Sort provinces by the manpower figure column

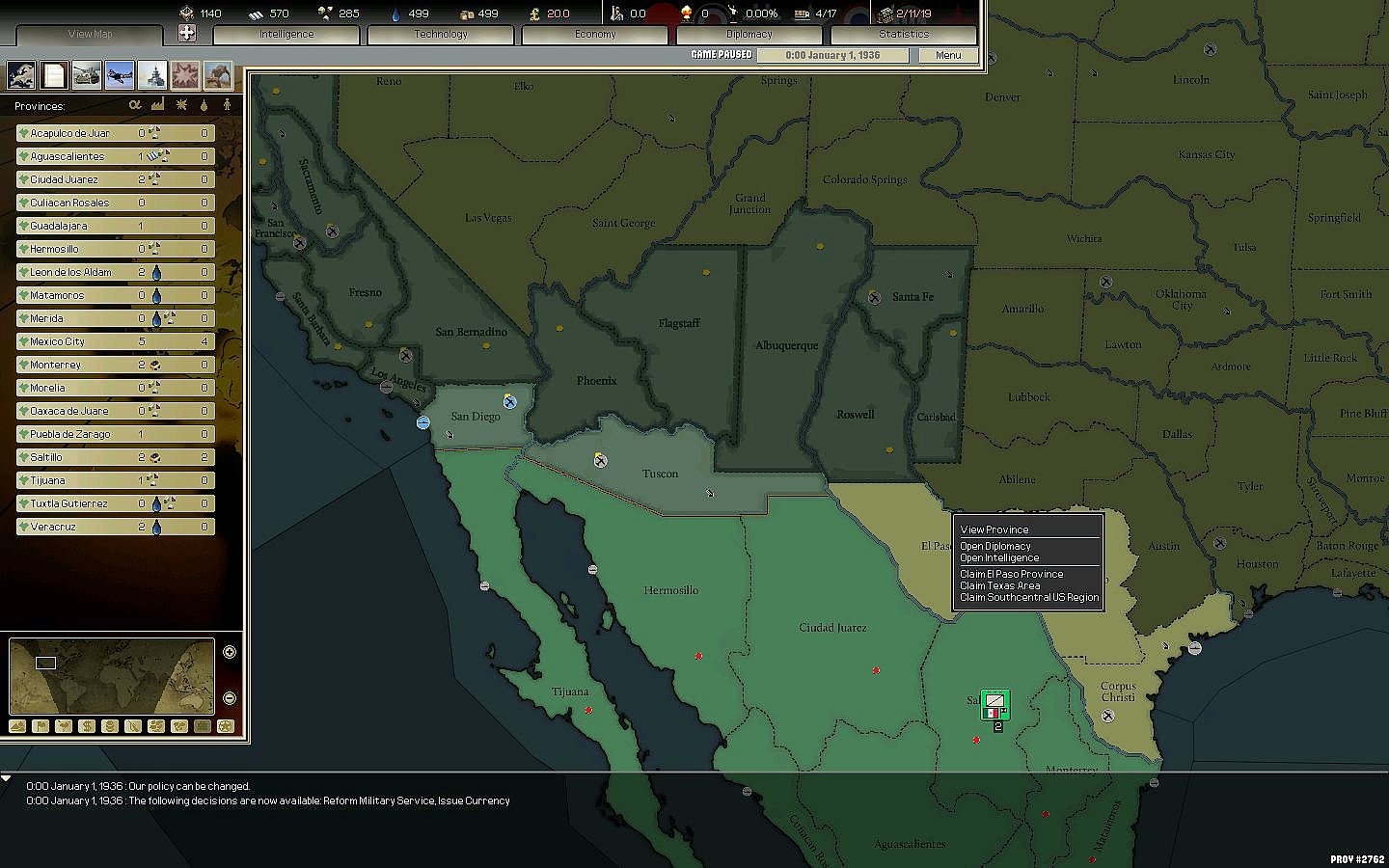[x=227, y=105]
